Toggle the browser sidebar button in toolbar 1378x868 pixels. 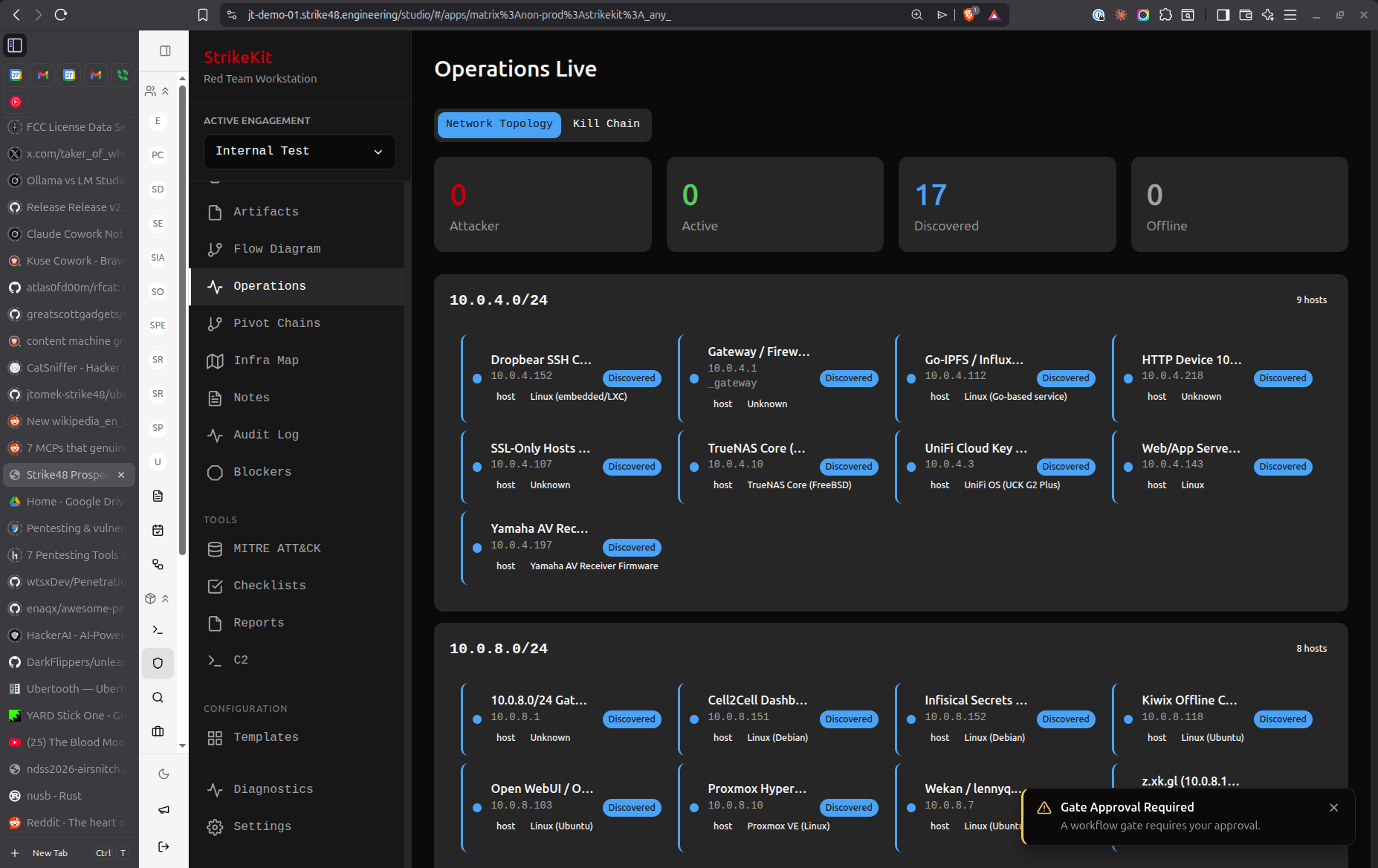[x=1223, y=15]
